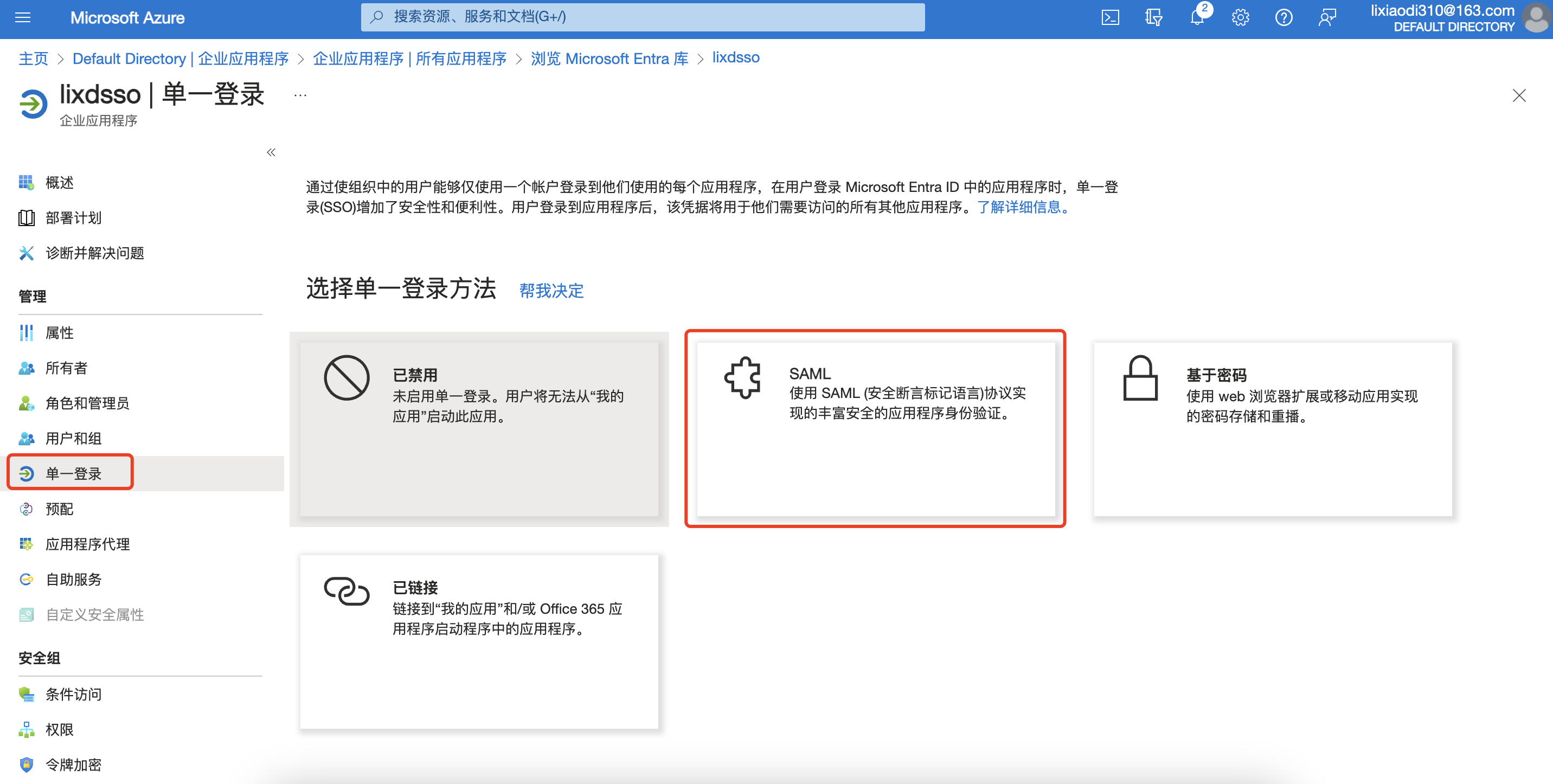Go to Default Directory 企业应用程序 breadcrumb

[x=180, y=59]
